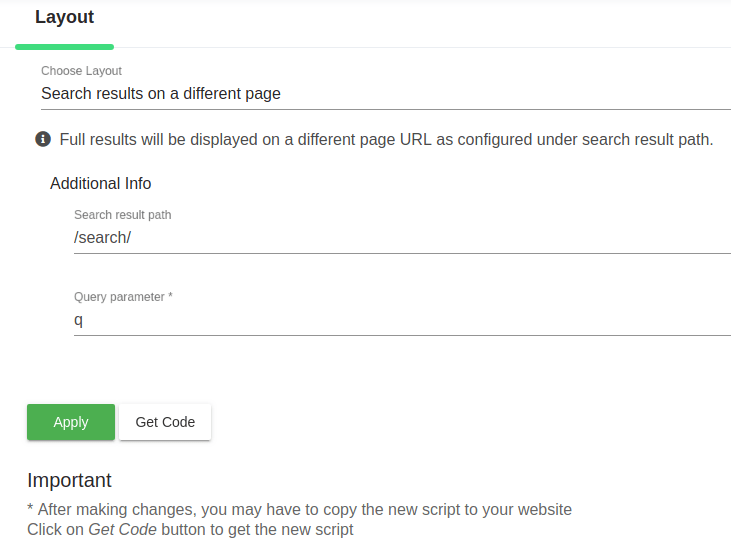Click the 'After making changes' note line
731x539 pixels.
300,510
